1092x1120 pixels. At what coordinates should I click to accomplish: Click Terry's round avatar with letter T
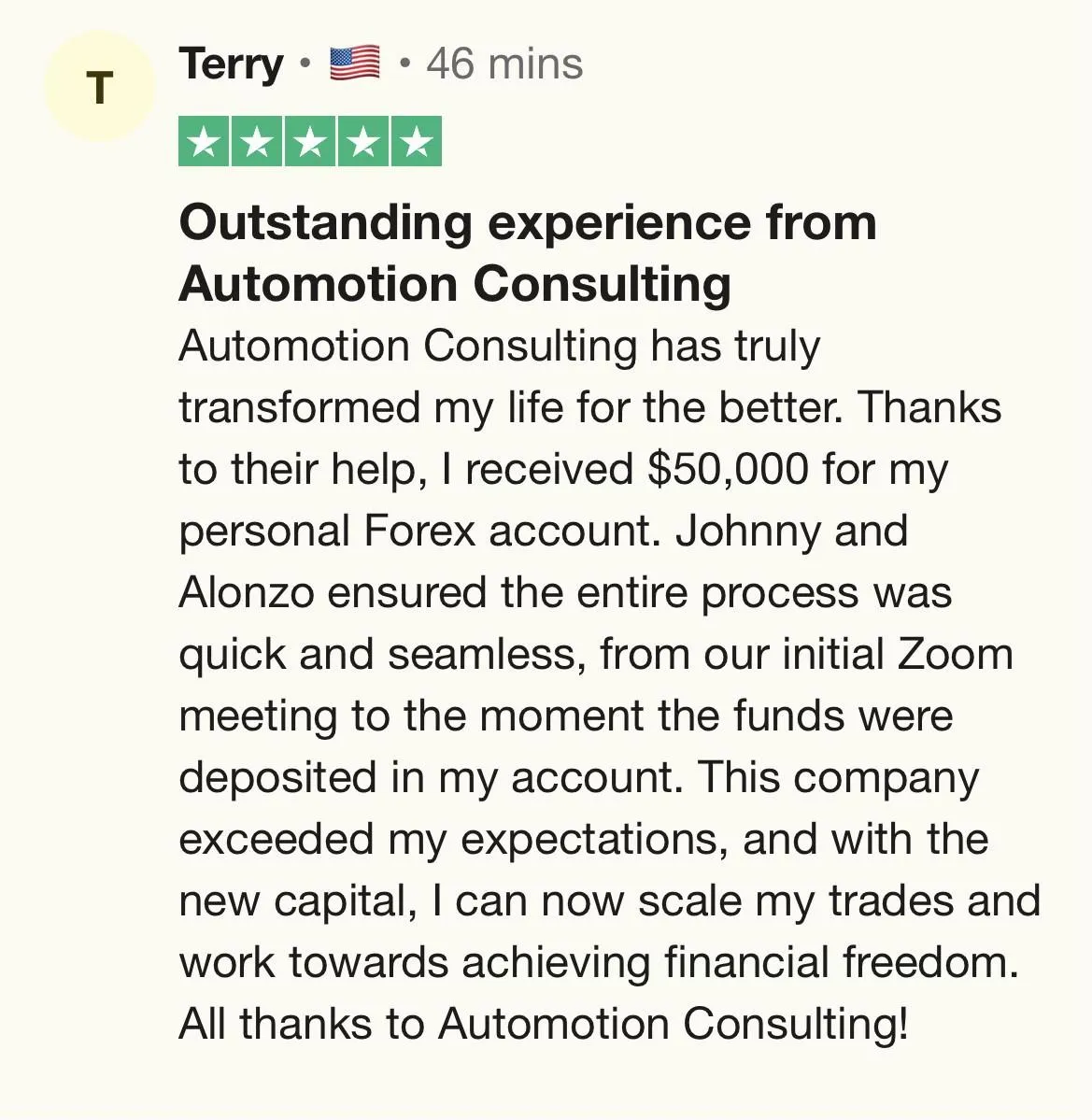[x=100, y=87]
